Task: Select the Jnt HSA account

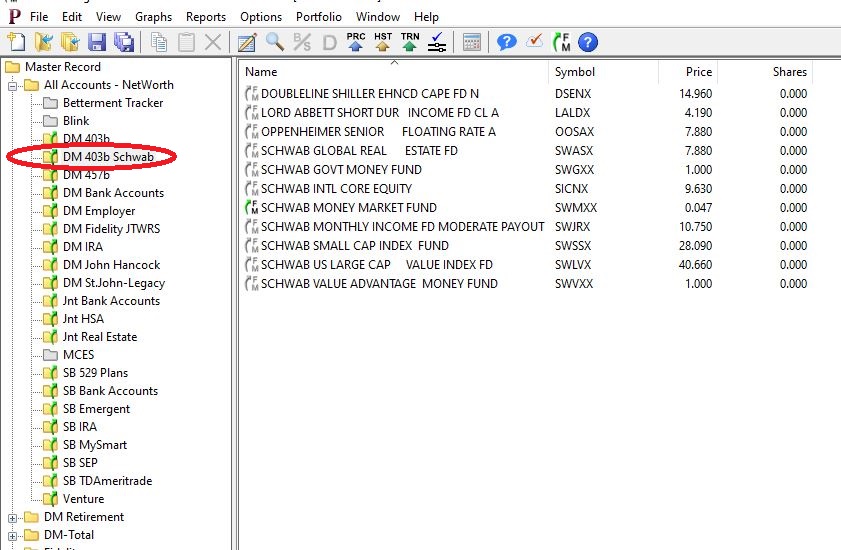Action: pyautogui.click(x=83, y=319)
